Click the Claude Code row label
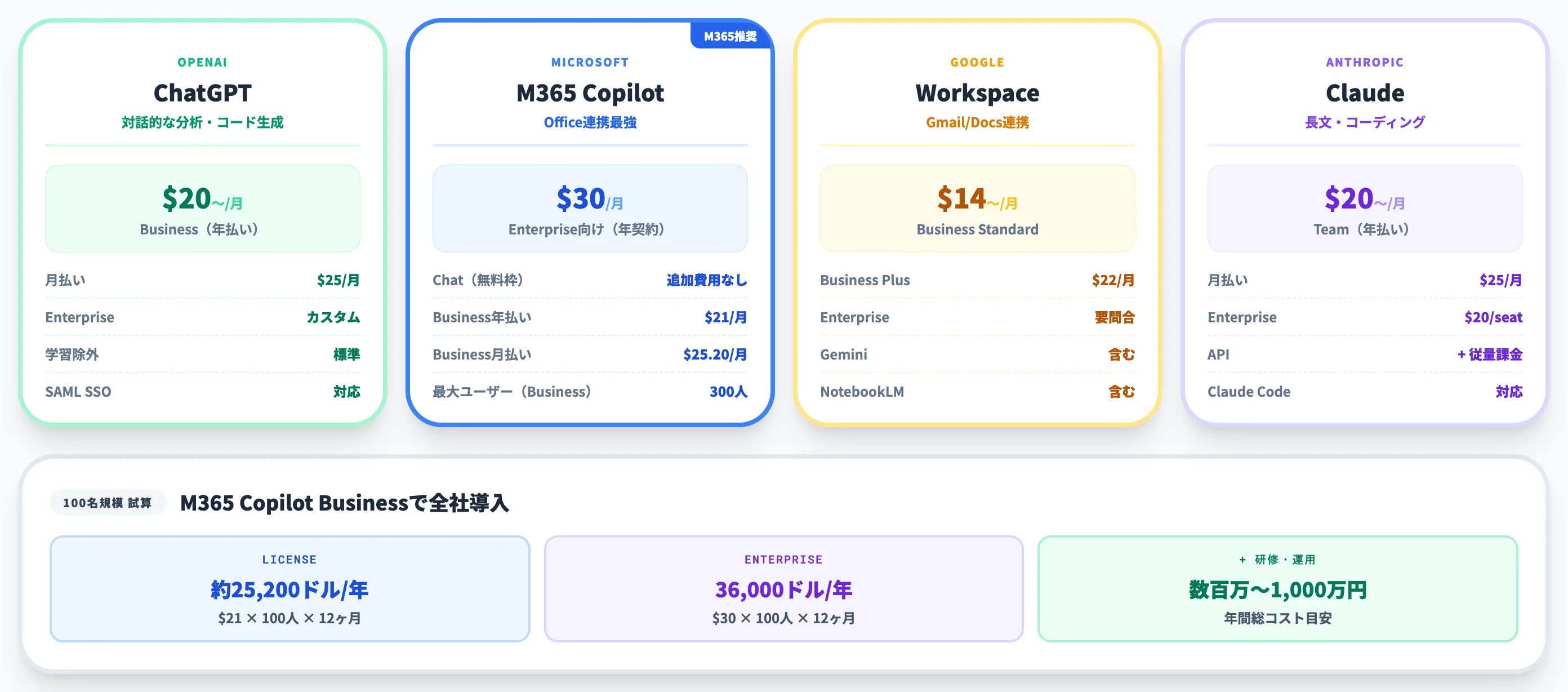 [x=1249, y=392]
